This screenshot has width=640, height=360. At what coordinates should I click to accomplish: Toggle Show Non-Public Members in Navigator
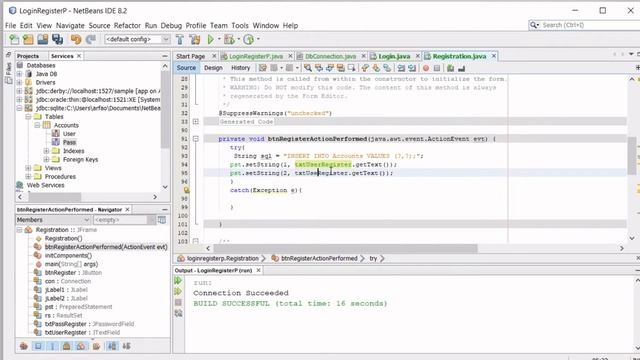click(67, 346)
